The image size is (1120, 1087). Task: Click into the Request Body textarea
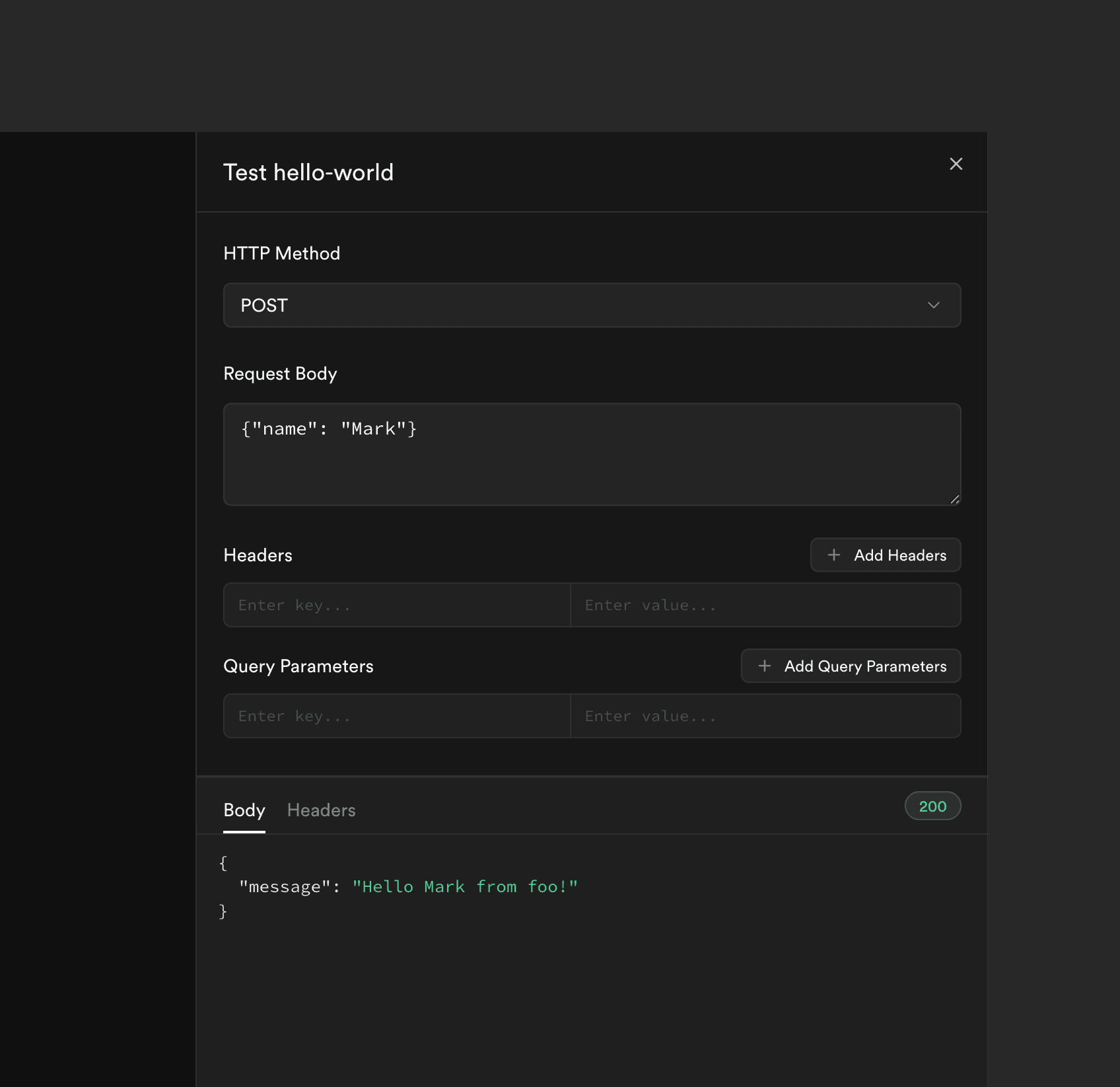(592, 454)
